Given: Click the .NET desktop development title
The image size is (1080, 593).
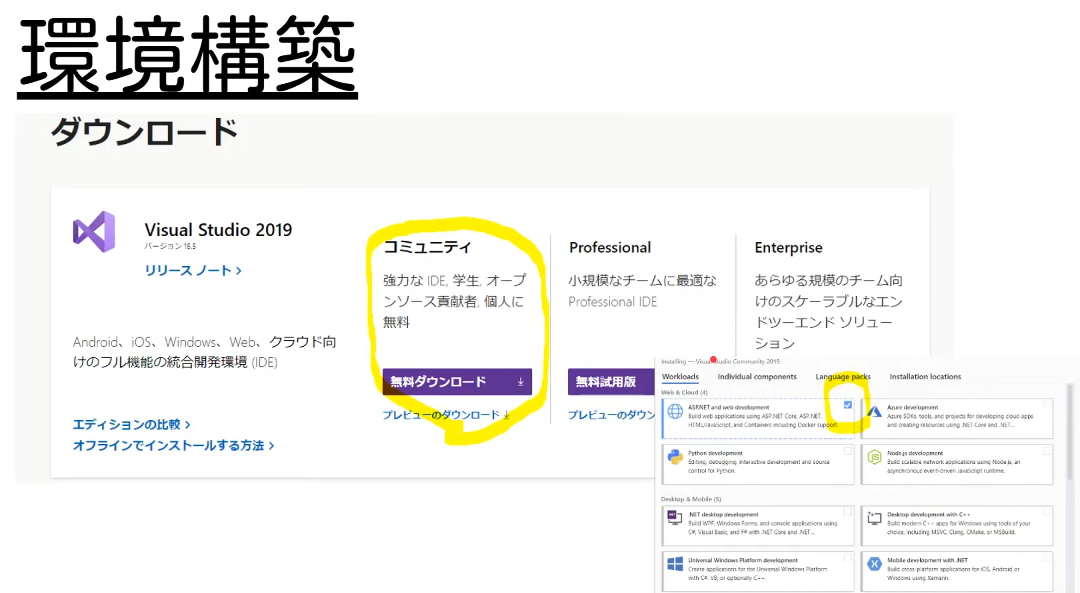Looking at the screenshot, I should point(723,514).
